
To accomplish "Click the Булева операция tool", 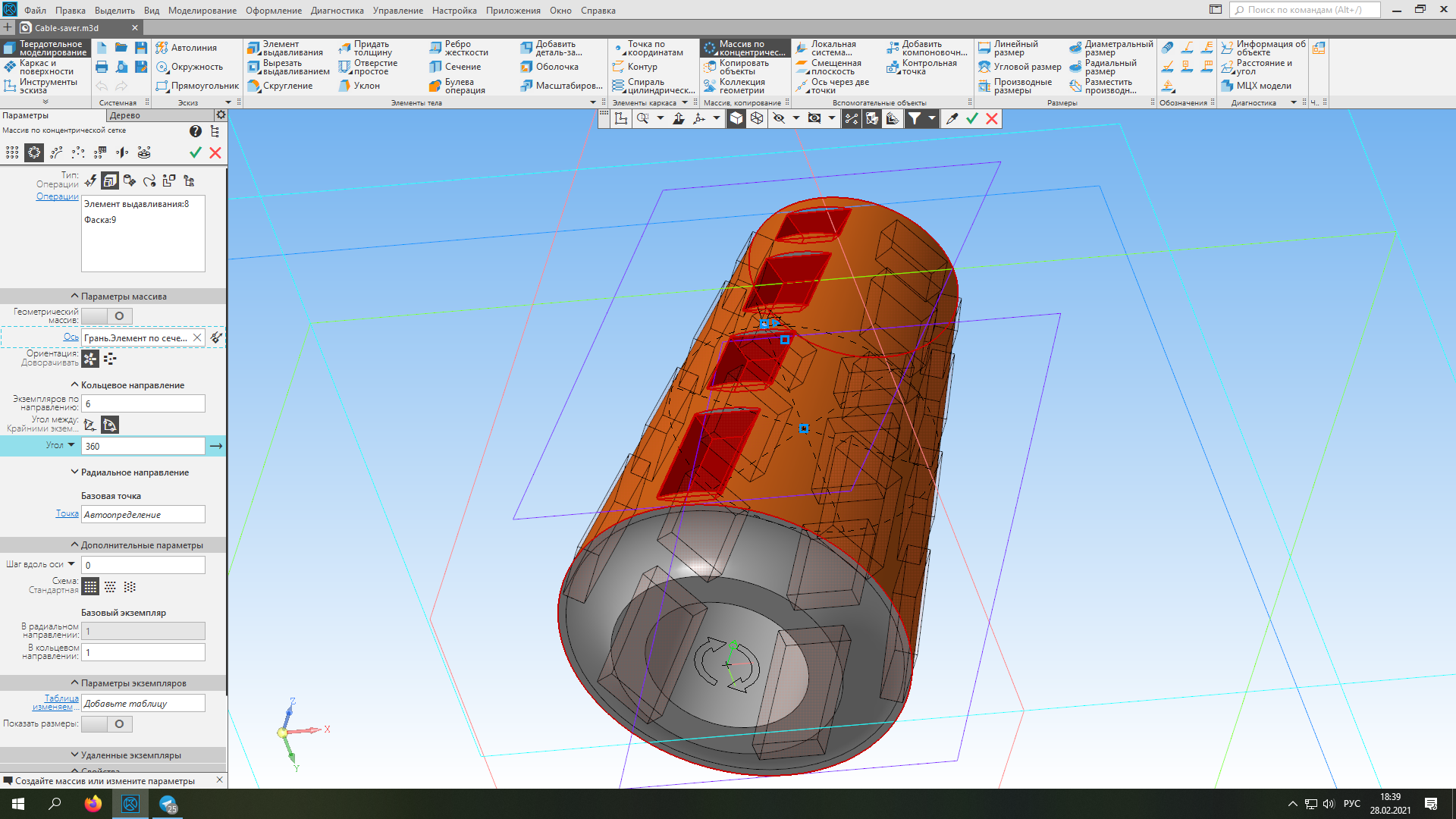I will click(457, 86).
